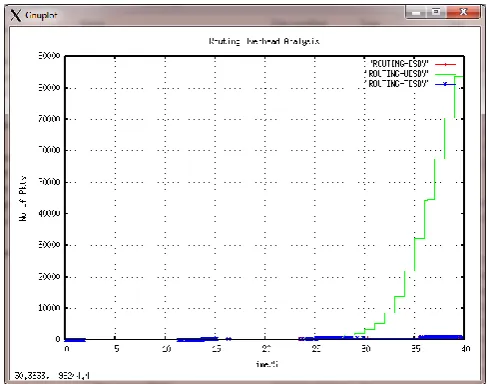Image resolution: width=487 pixels, height=384 pixels.
Task: Click the y-axis tick label 40000
Action: click(x=49, y=213)
